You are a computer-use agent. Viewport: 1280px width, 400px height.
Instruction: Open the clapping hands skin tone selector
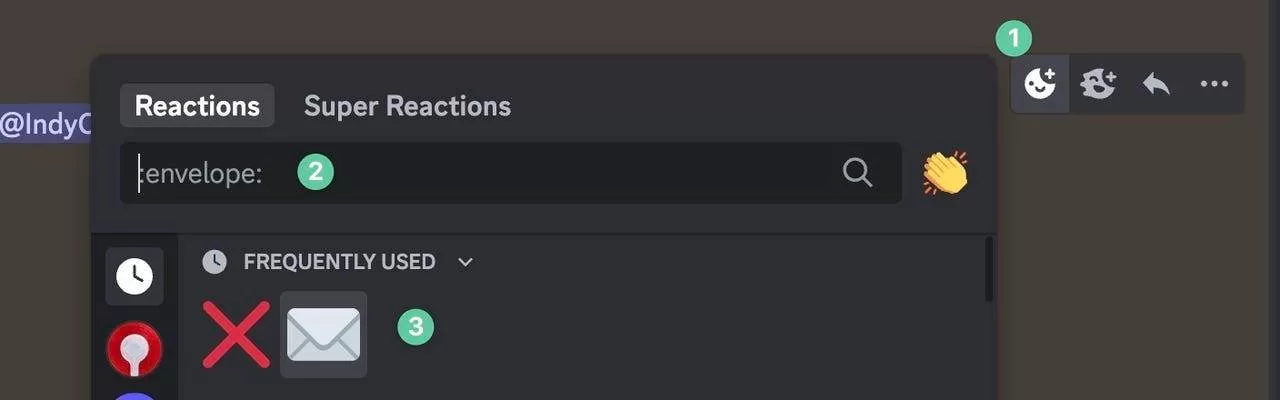[x=945, y=173]
